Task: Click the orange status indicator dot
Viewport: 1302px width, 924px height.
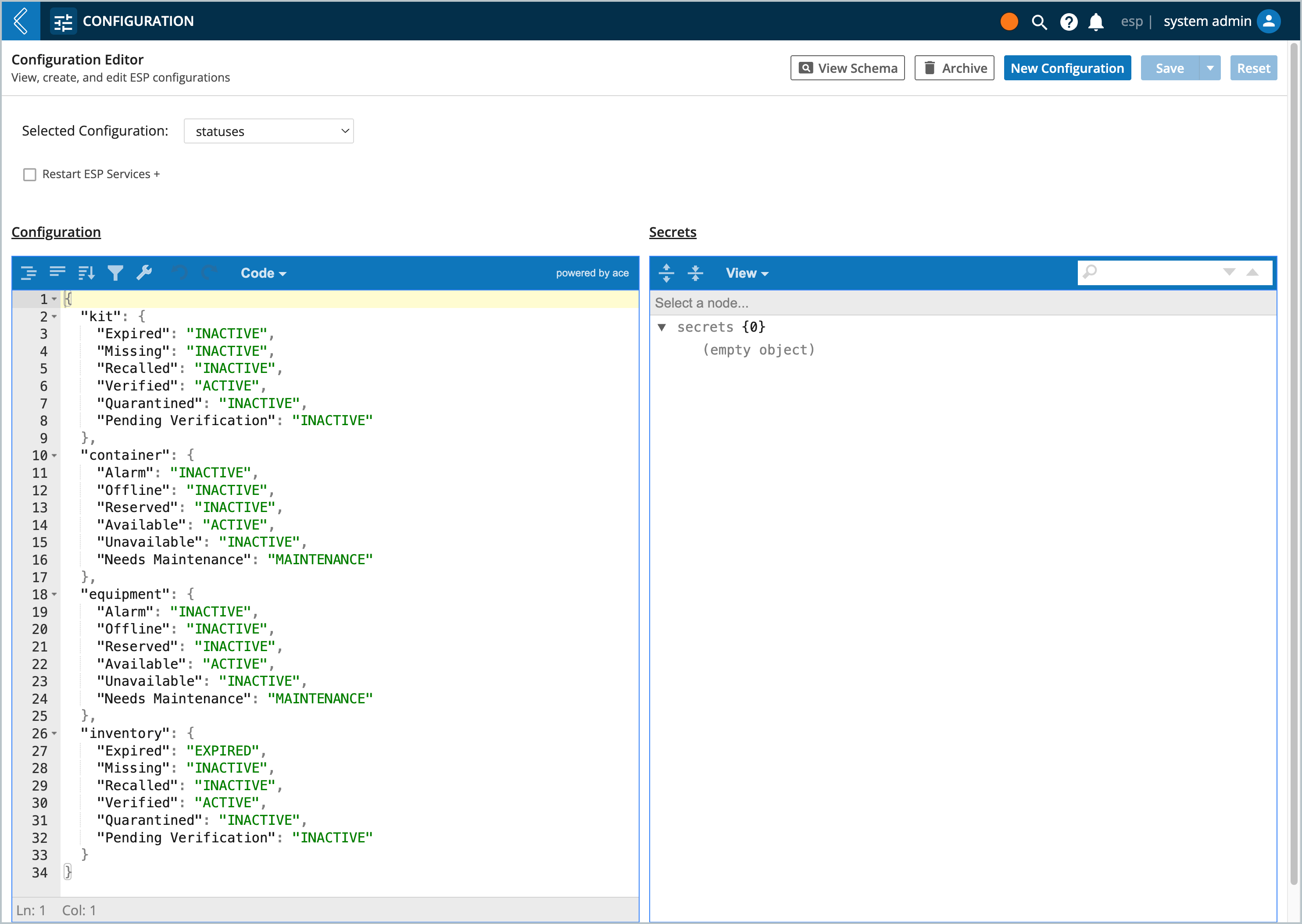Action: (x=1009, y=21)
